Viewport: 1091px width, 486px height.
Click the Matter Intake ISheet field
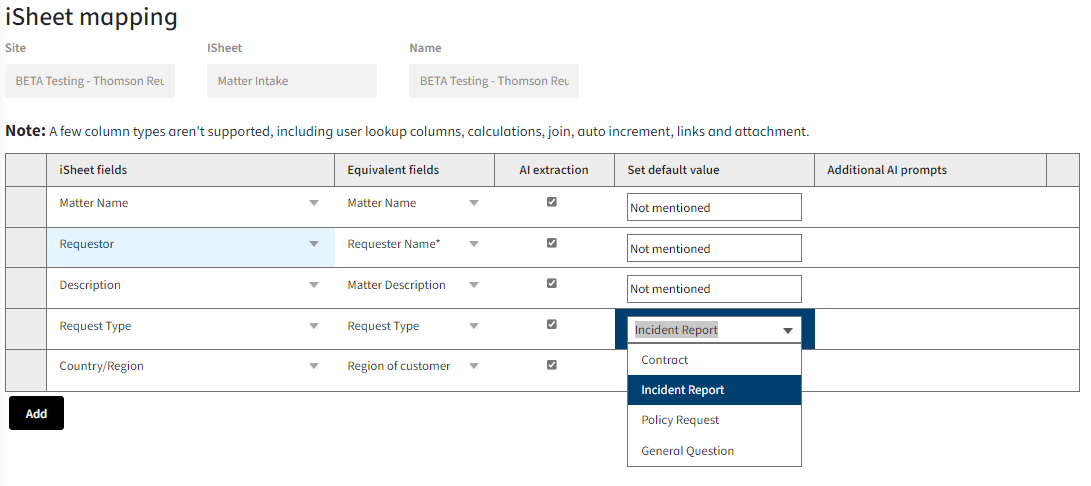pyautogui.click(x=291, y=81)
